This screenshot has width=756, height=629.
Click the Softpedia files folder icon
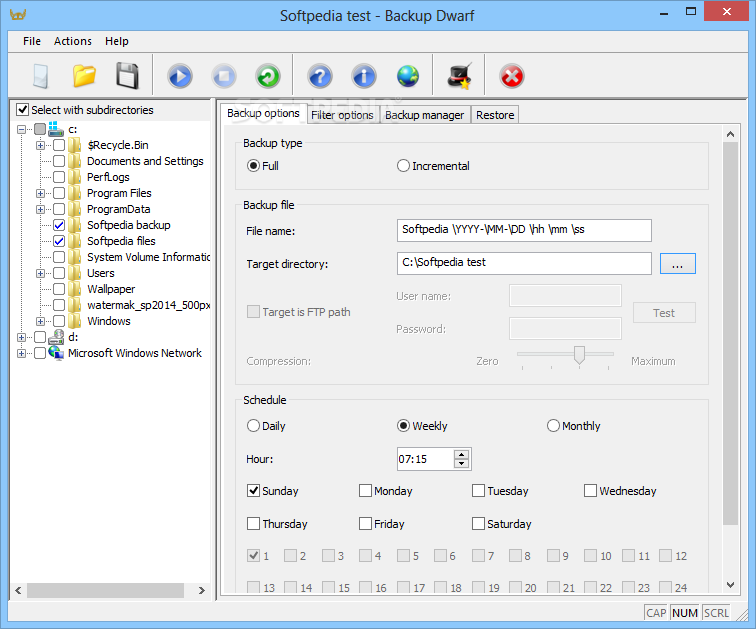(75, 241)
